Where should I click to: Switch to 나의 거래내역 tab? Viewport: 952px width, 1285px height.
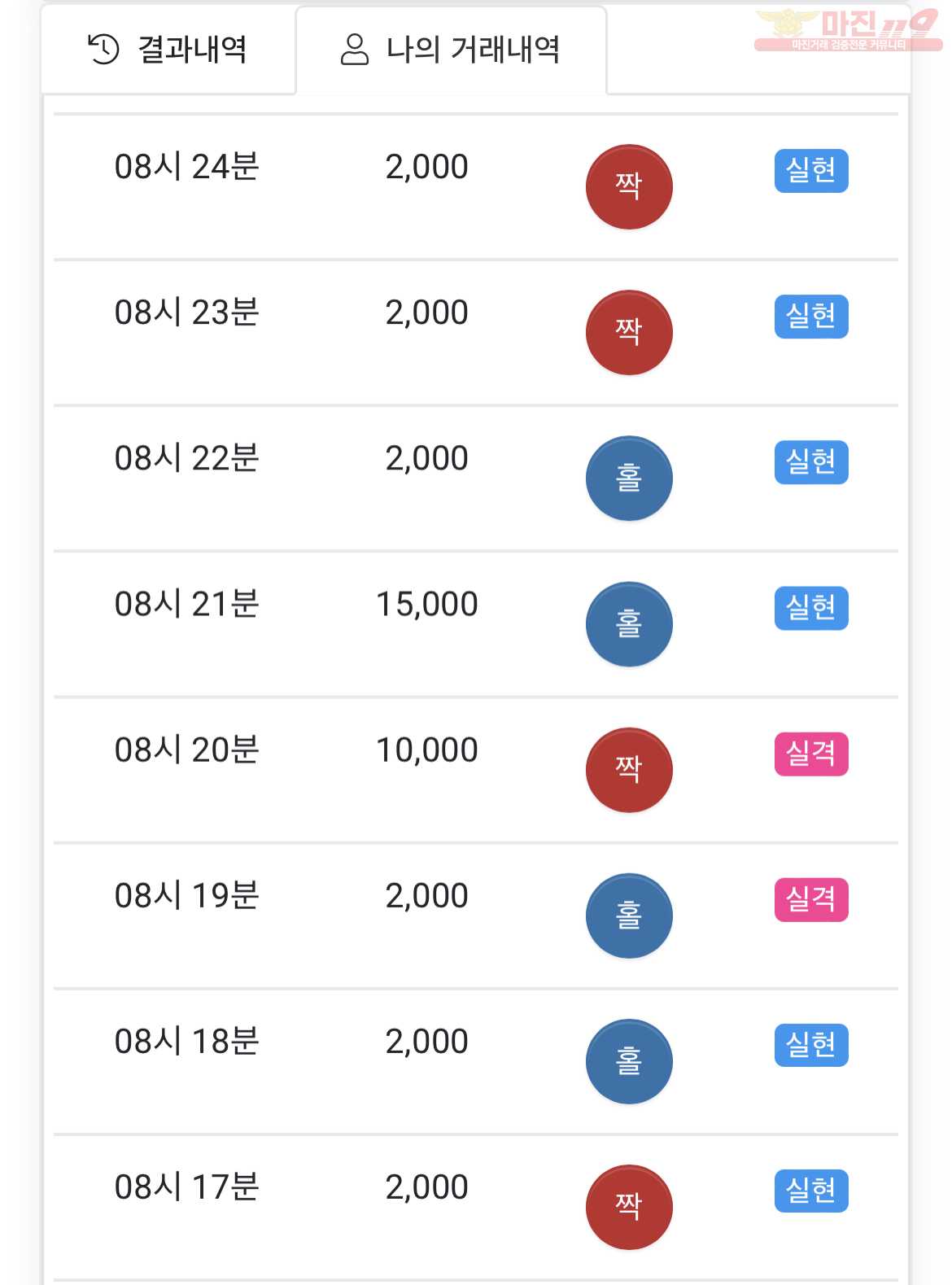[451, 50]
